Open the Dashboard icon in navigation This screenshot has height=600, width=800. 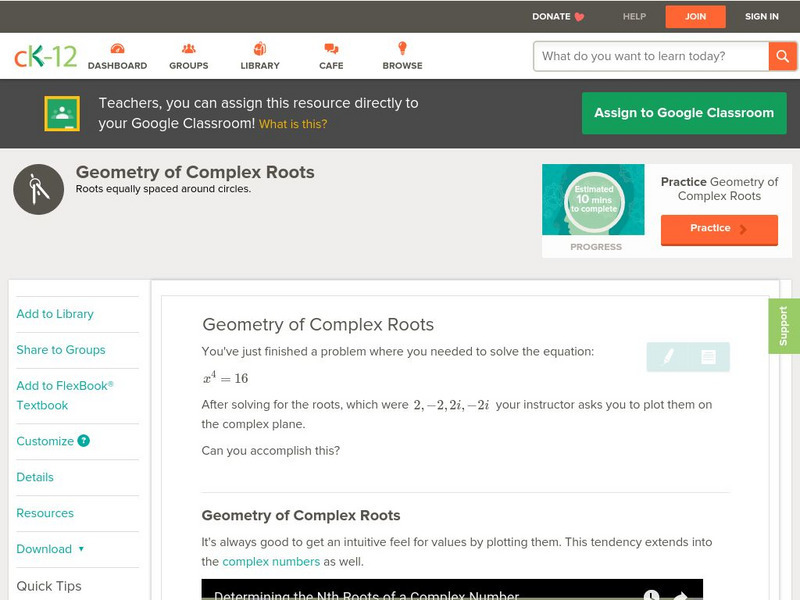click(117, 49)
